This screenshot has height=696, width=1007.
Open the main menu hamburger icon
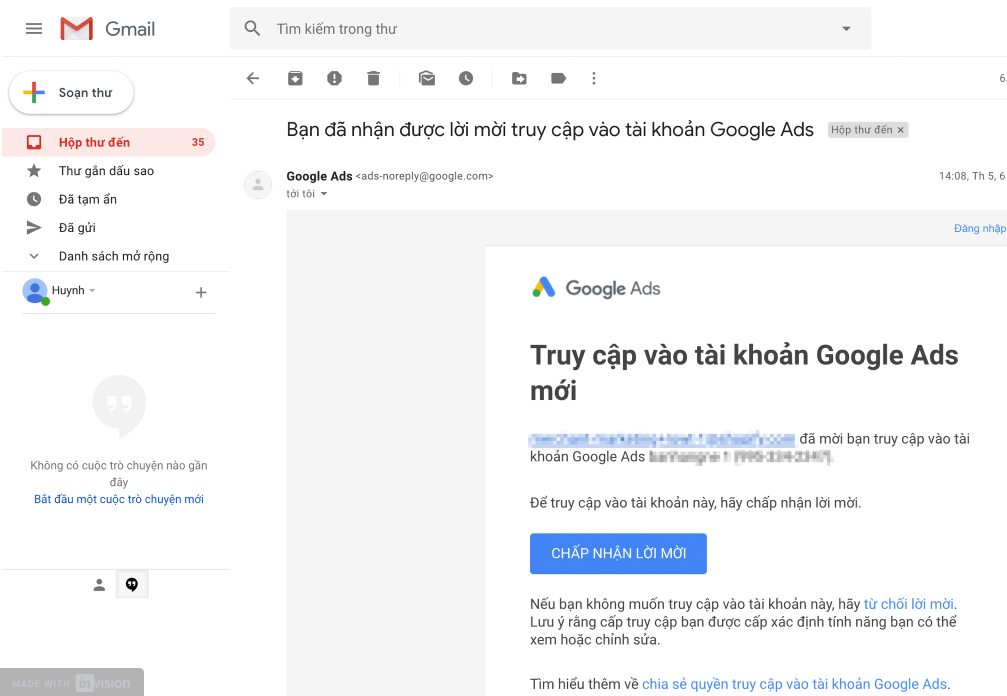point(34,28)
